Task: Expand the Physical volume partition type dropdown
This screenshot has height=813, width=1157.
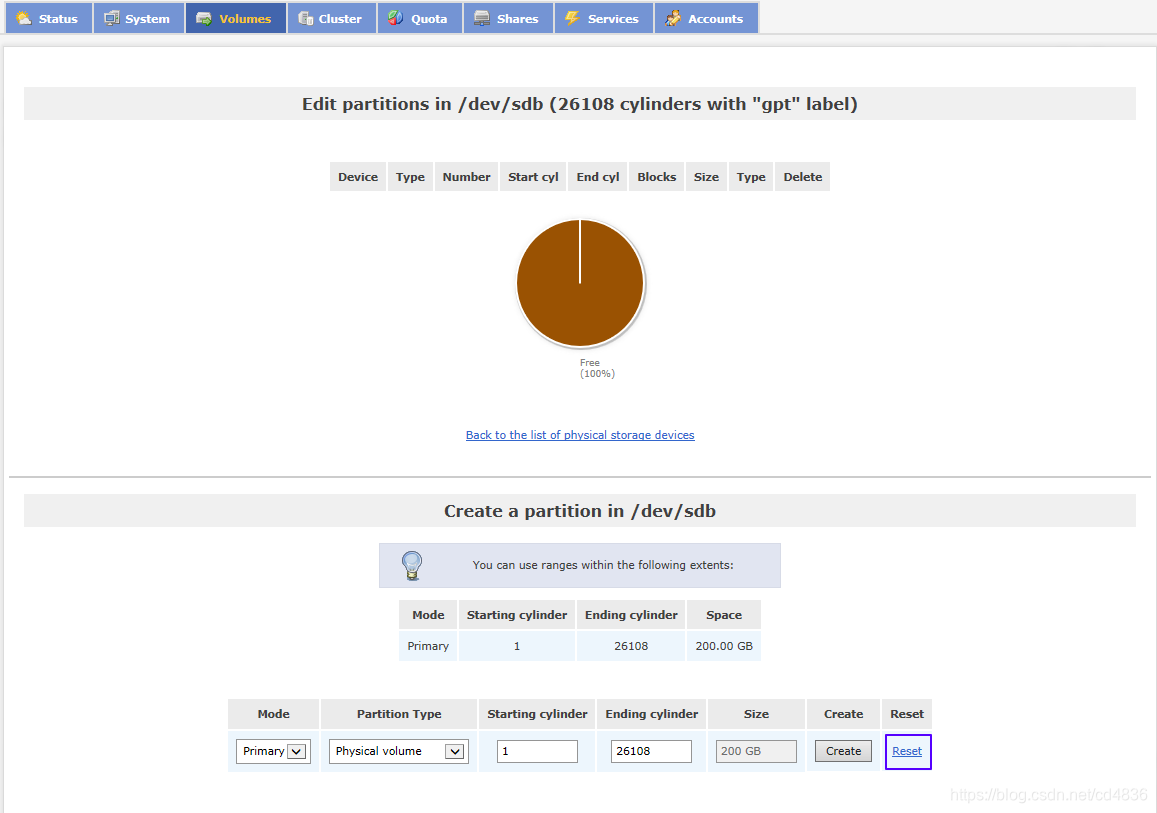Action: coord(398,751)
